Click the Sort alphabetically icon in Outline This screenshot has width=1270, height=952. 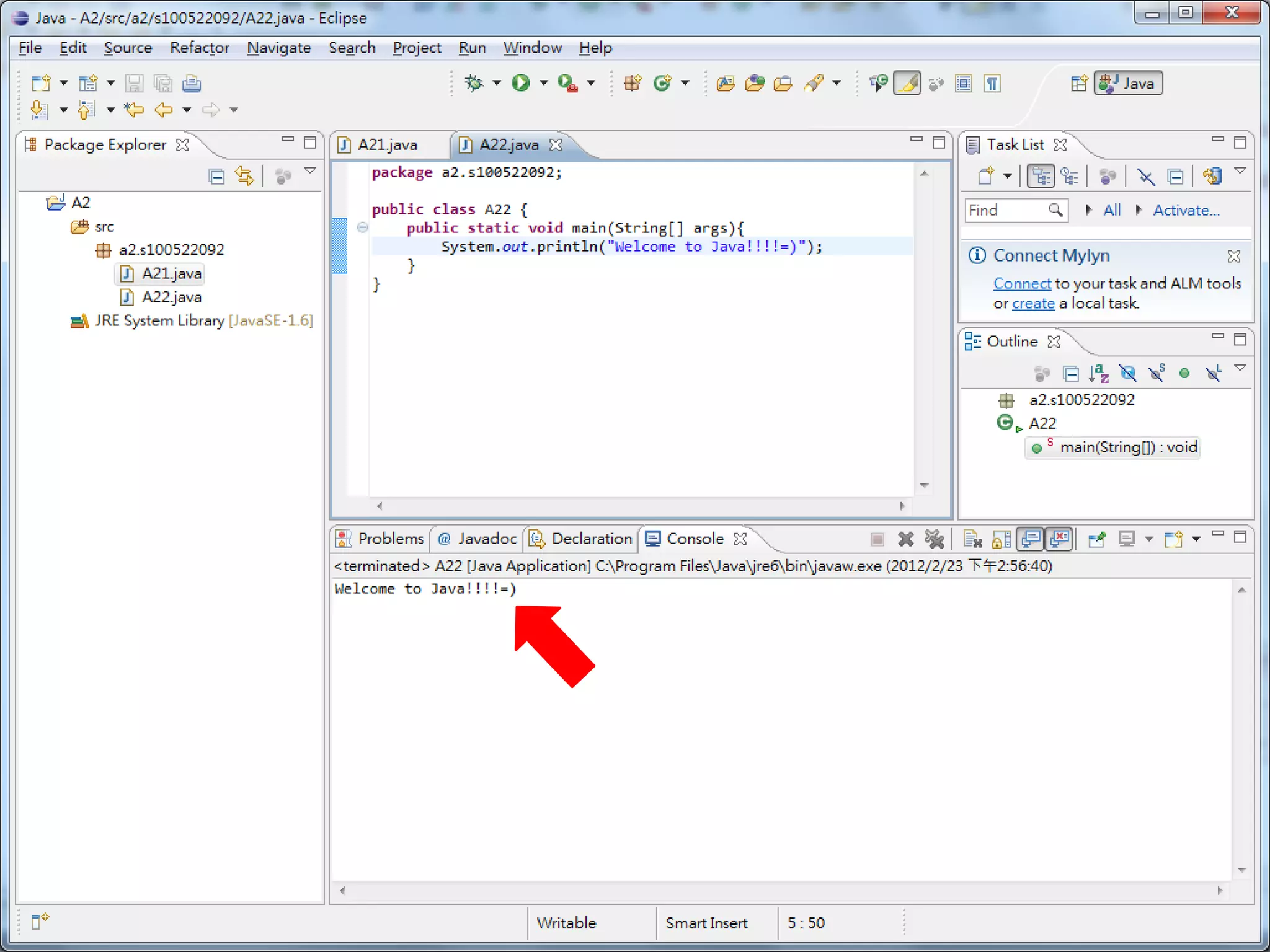[1098, 373]
